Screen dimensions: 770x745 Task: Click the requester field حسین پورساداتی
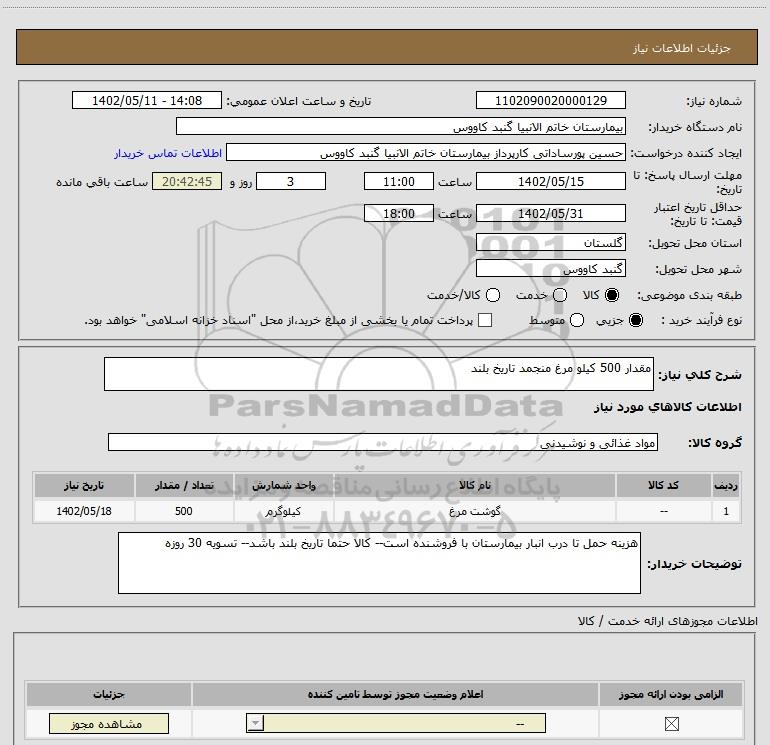(426, 152)
